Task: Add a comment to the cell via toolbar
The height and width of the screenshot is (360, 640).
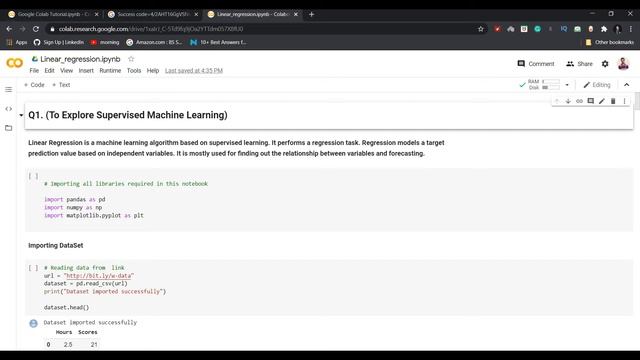Action: (591, 101)
